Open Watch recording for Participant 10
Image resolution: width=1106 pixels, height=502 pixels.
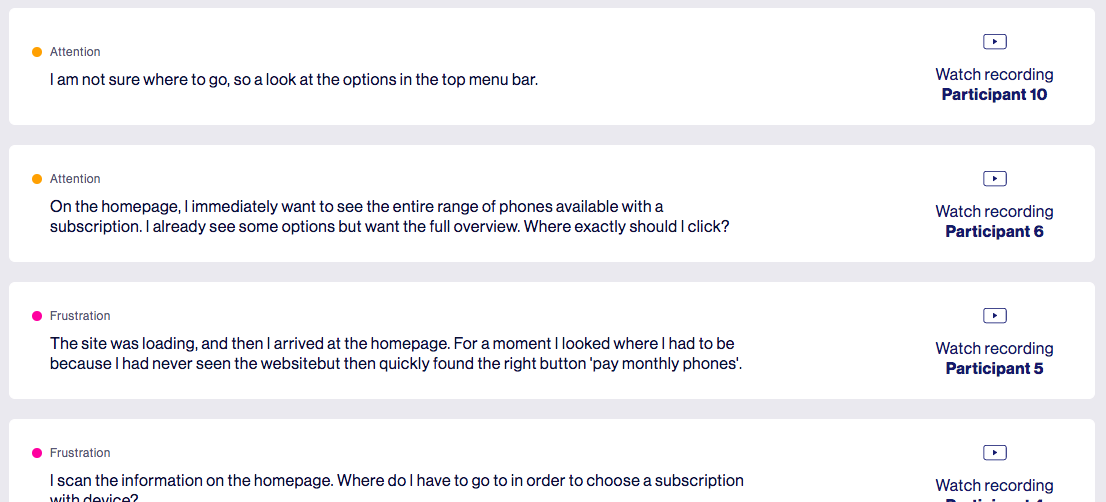click(x=995, y=74)
